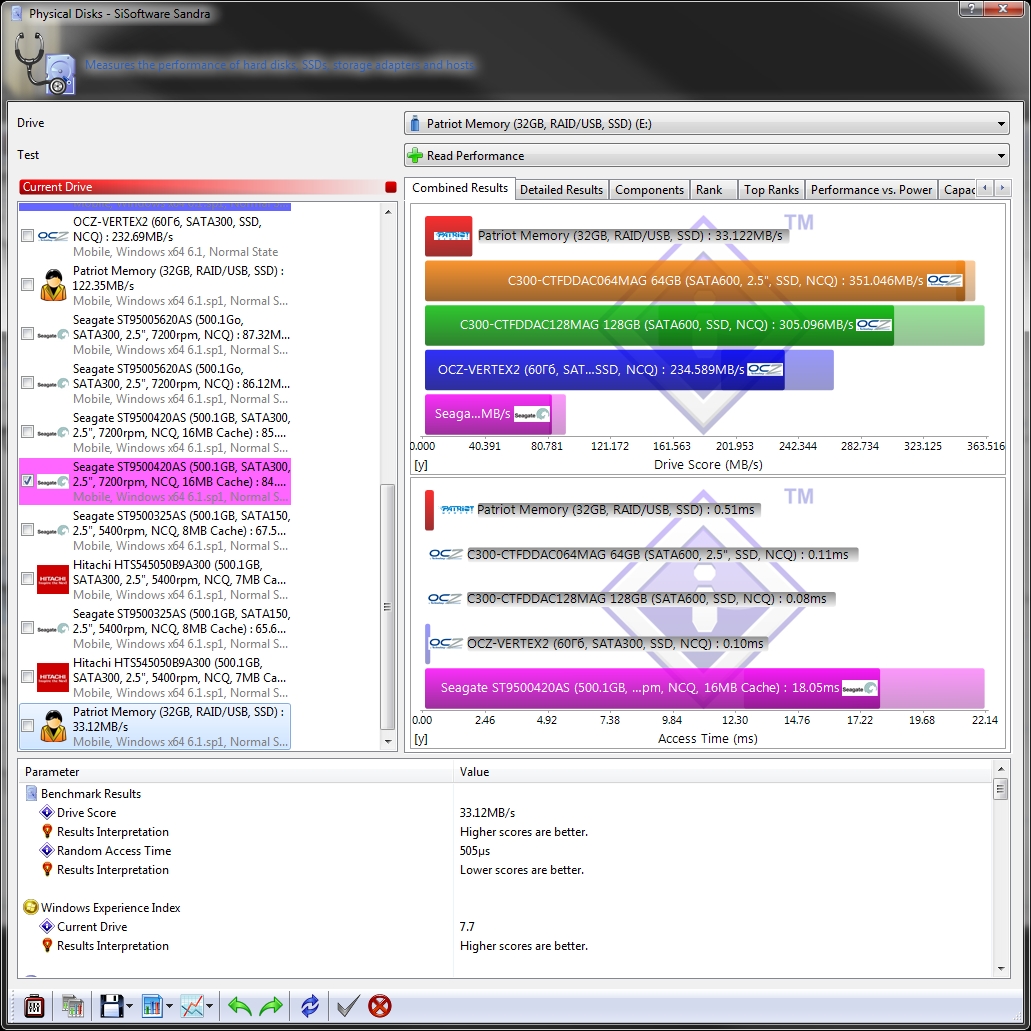The image size is (1031, 1031).
Task: Click the Windows Experience Index globe icon
Action: coord(30,907)
